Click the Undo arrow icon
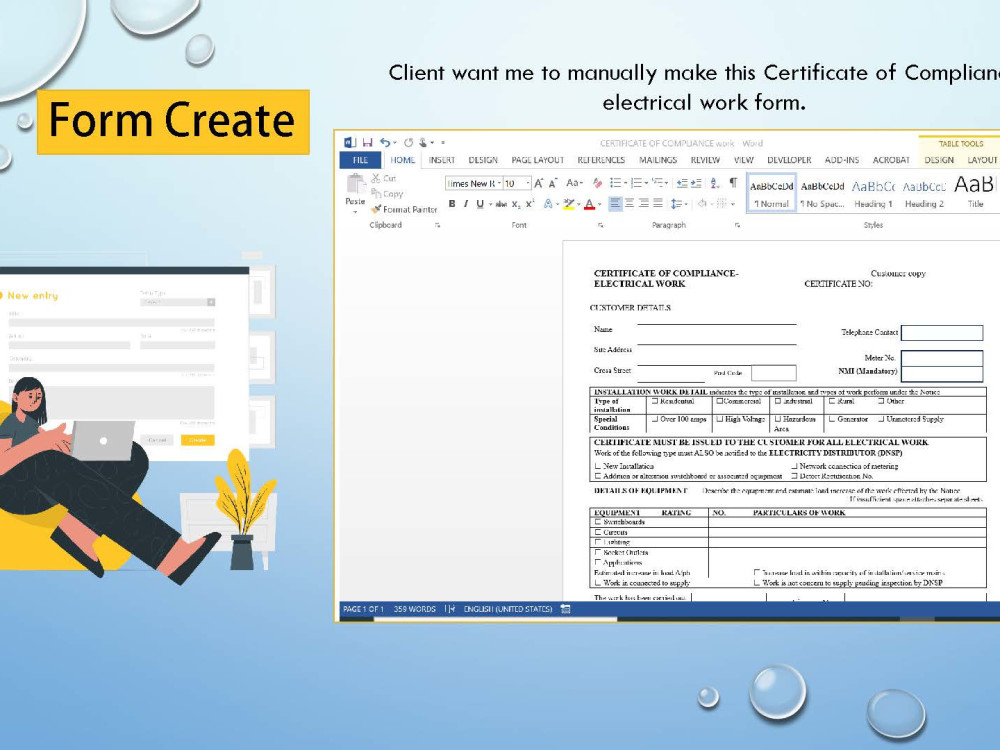The width and height of the screenshot is (1000, 750). [x=385, y=142]
